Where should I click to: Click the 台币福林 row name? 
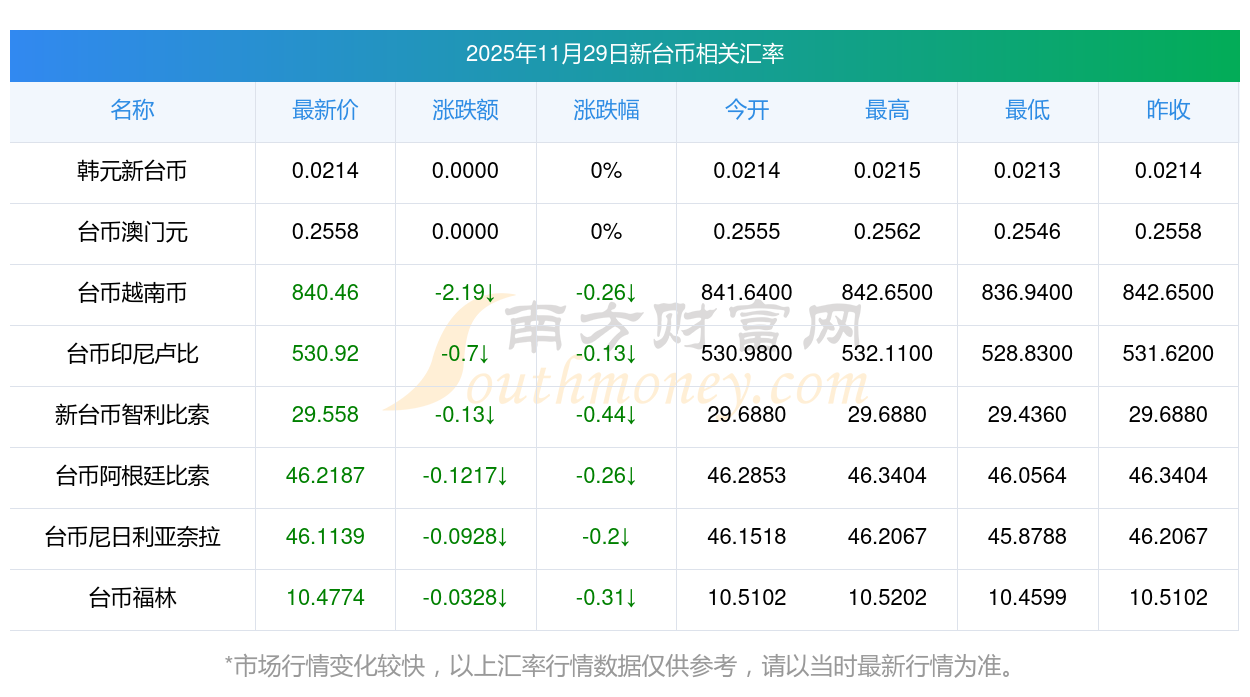click(132, 598)
